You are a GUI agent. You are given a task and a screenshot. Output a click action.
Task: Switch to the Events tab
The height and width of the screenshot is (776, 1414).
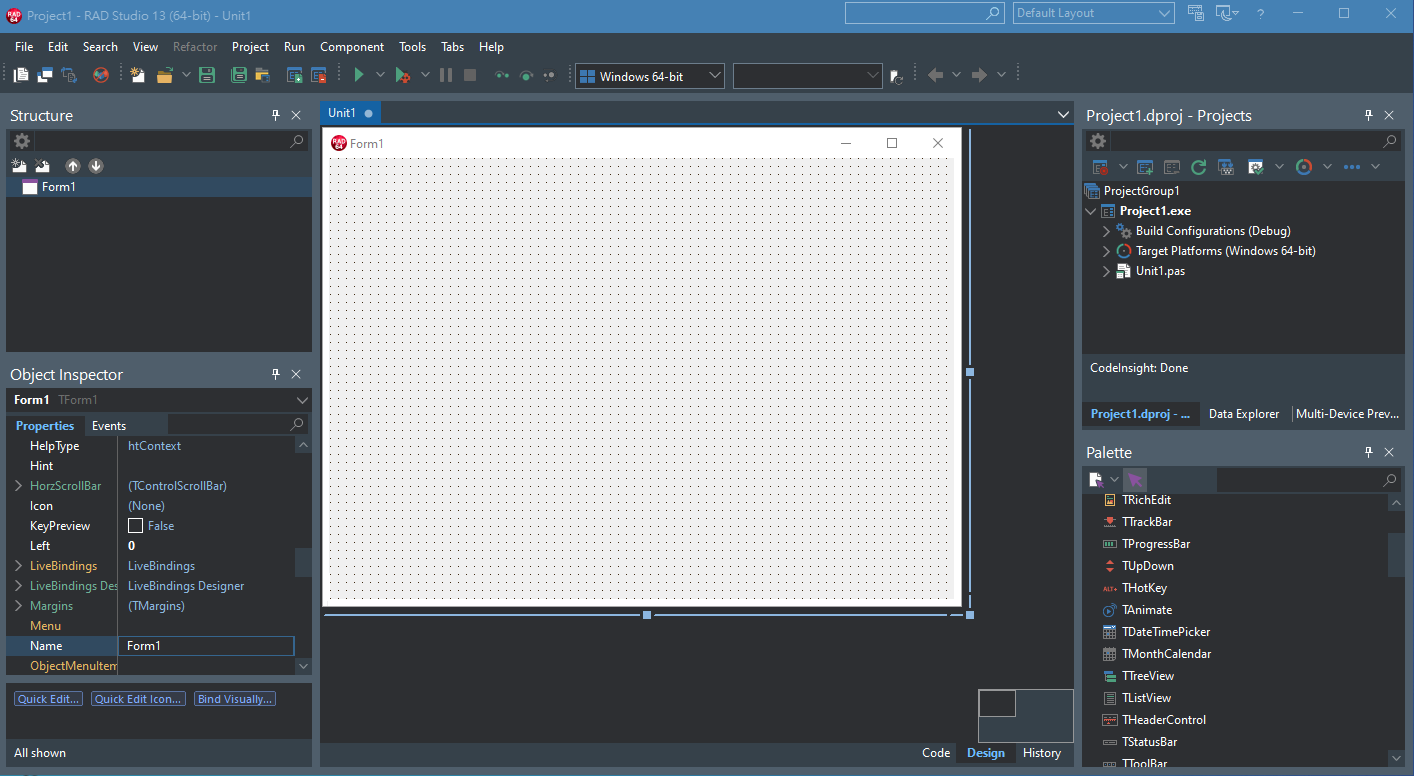click(x=109, y=426)
